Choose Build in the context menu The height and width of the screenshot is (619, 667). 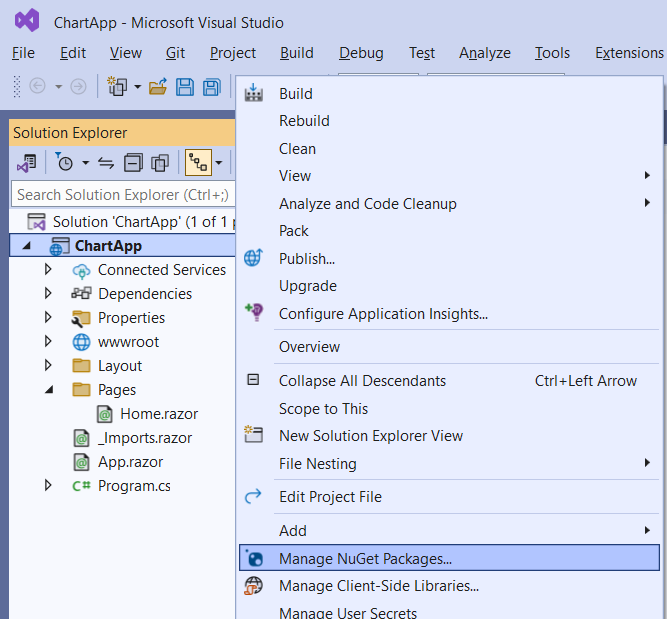pyautogui.click(x=449, y=94)
